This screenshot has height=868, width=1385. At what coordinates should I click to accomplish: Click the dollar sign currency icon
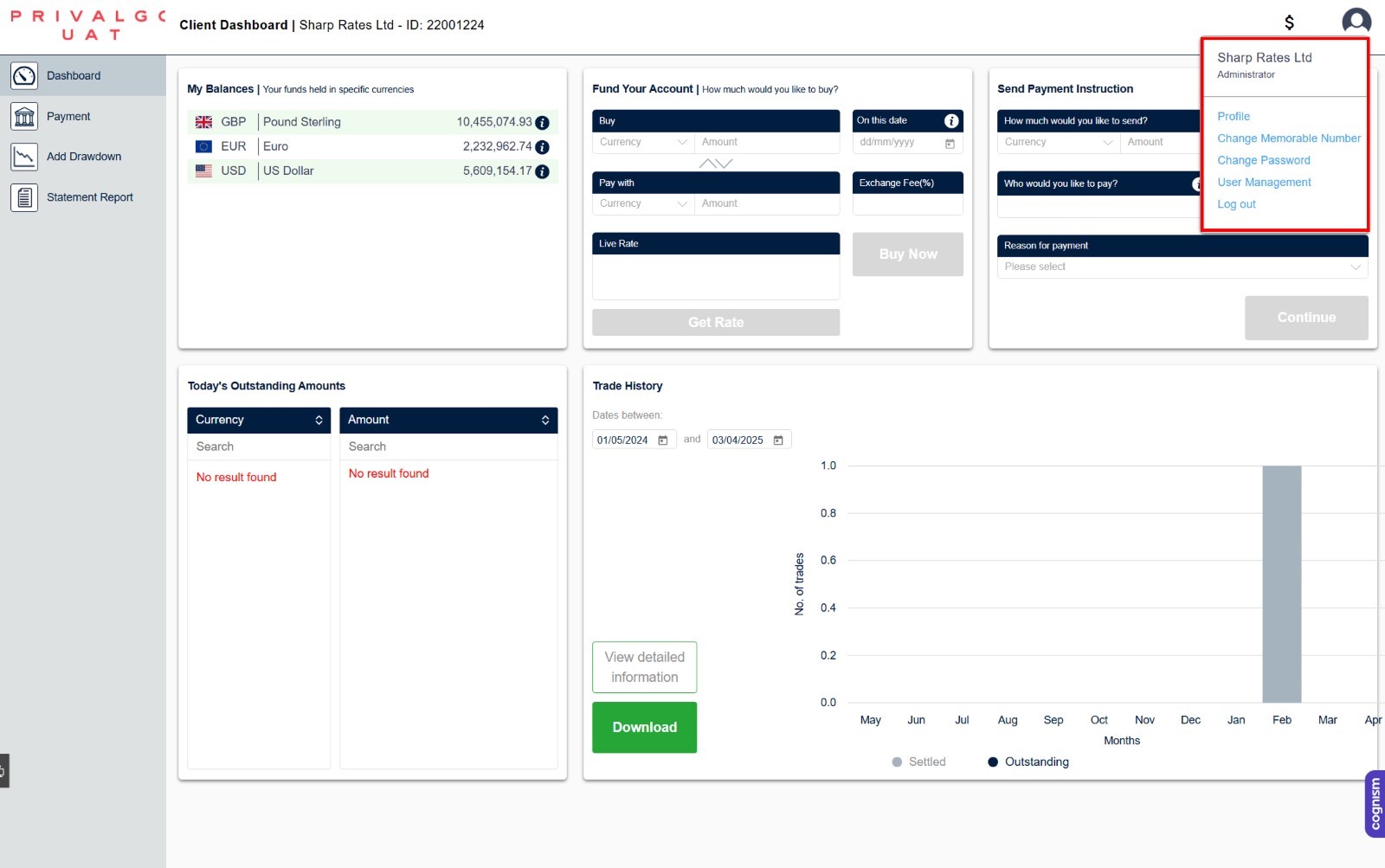point(1289,23)
